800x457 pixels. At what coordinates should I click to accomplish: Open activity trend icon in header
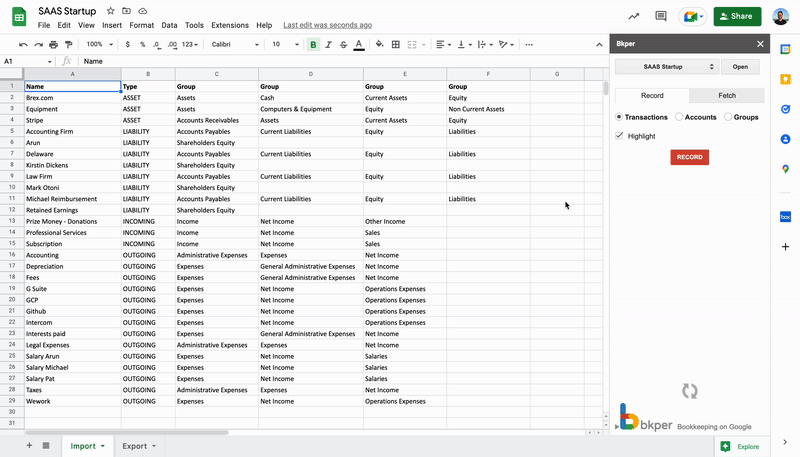(634, 16)
